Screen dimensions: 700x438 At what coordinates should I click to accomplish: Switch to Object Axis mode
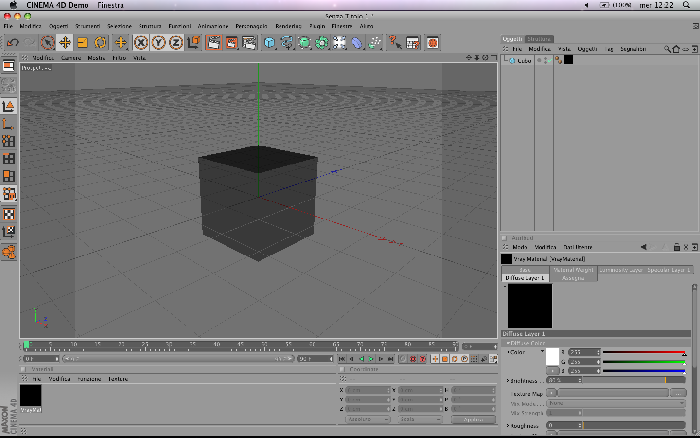tap(8, 124)
